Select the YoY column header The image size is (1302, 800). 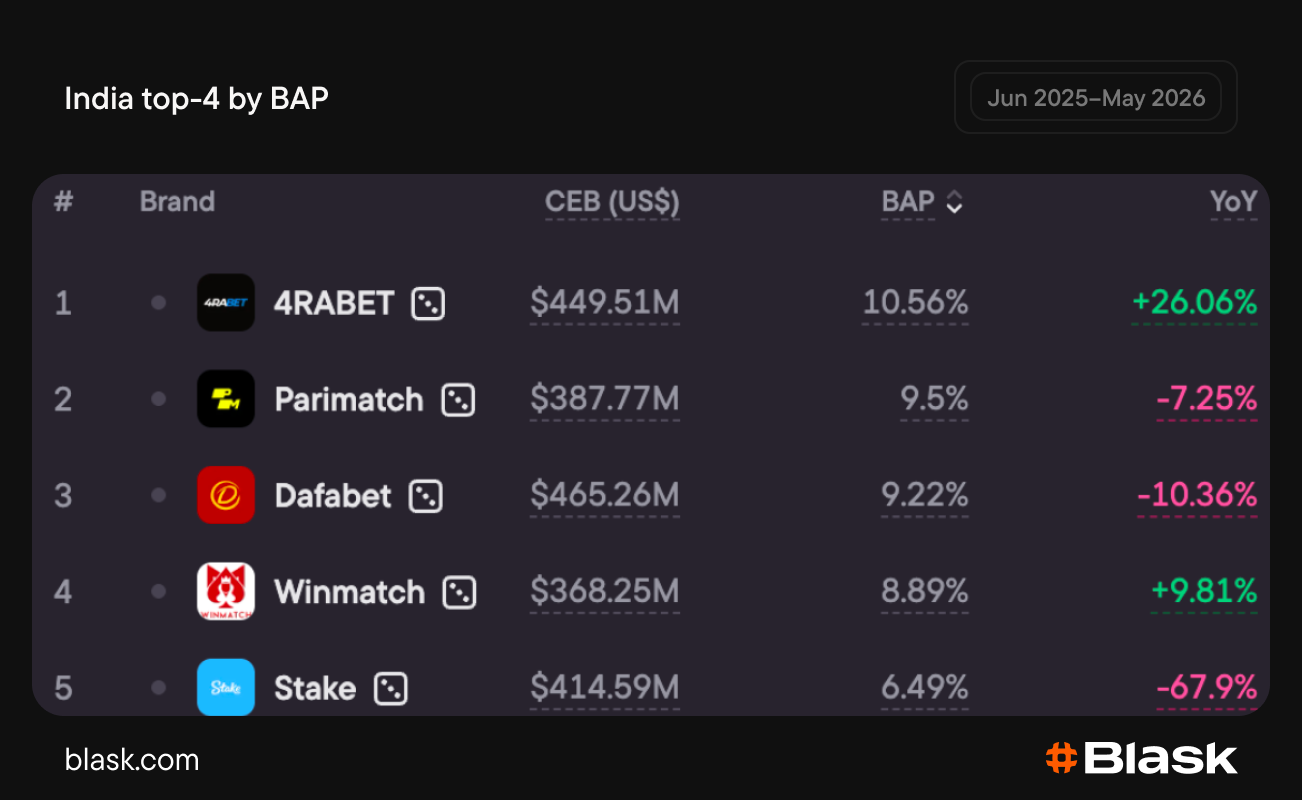(1234, 202)
